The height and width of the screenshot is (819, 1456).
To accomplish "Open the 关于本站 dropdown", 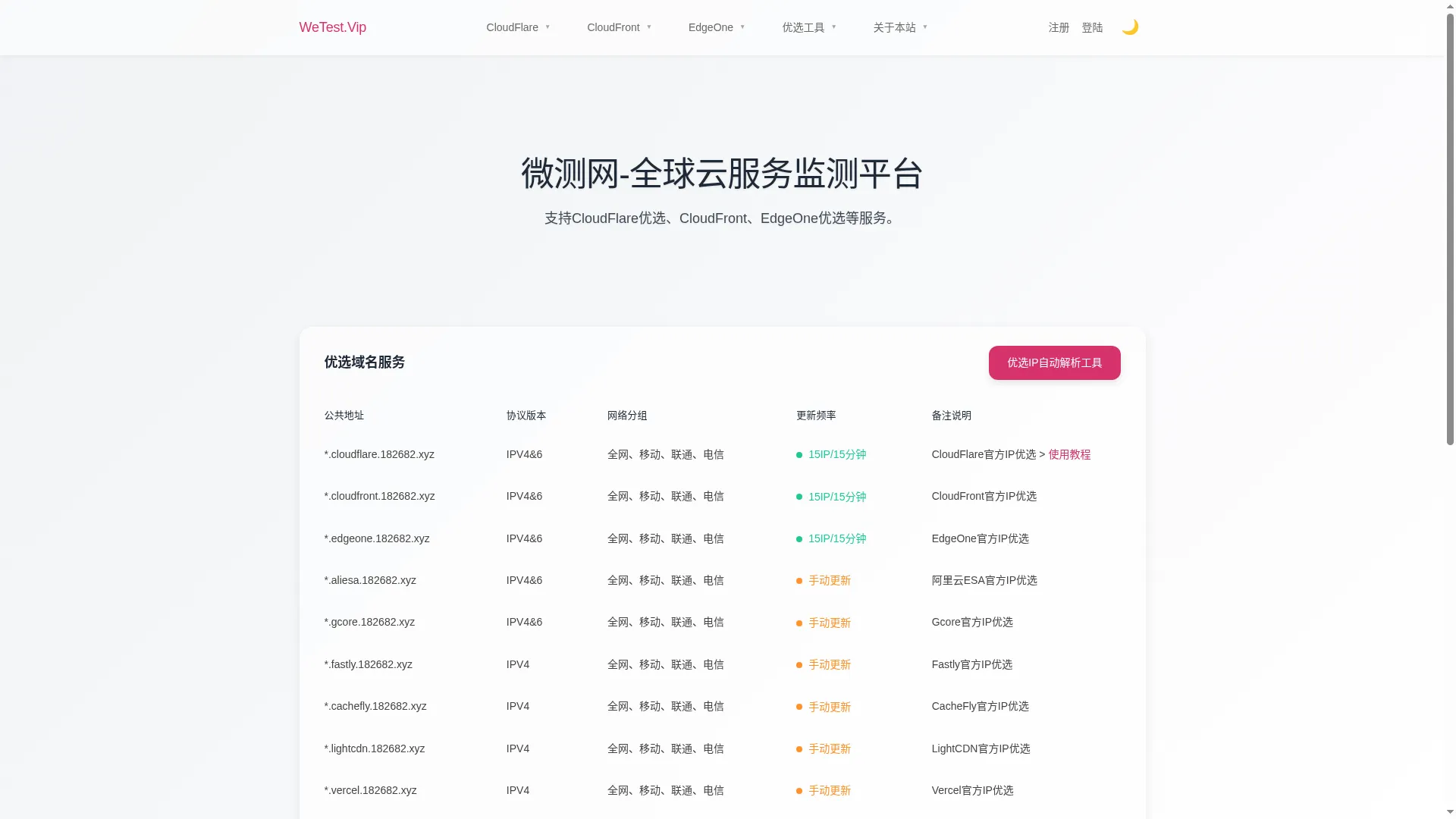I will 900,27.
